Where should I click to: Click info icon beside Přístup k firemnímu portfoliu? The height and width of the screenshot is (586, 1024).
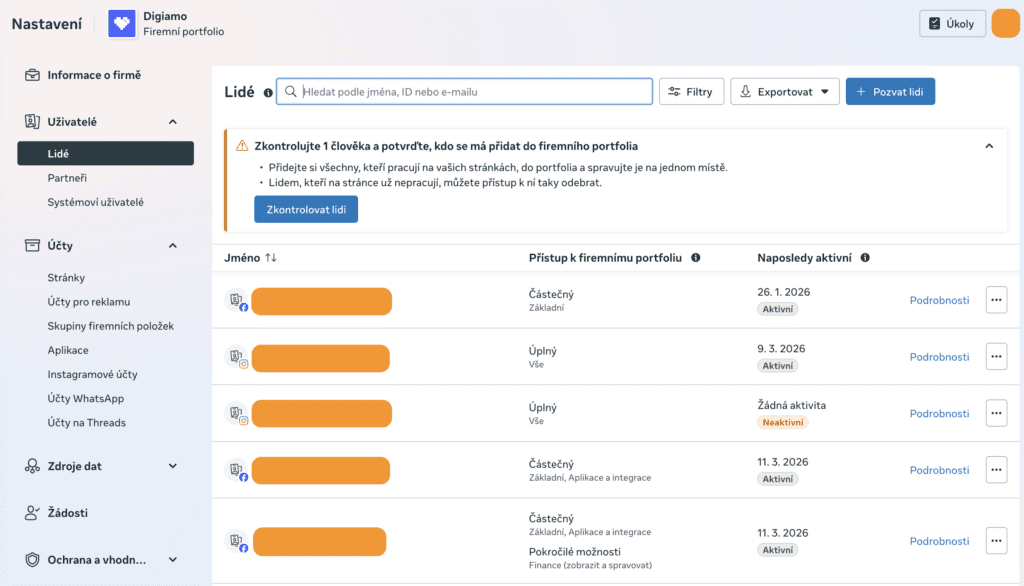696,258
